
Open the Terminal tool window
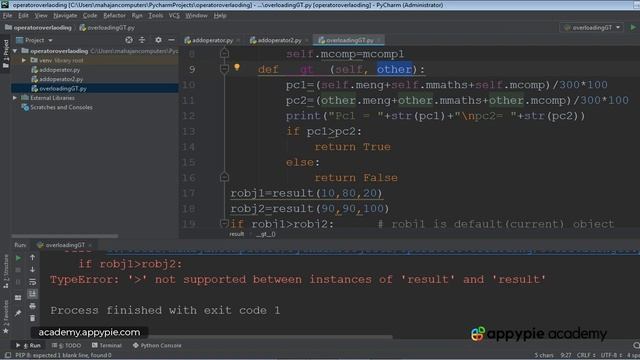107,345
